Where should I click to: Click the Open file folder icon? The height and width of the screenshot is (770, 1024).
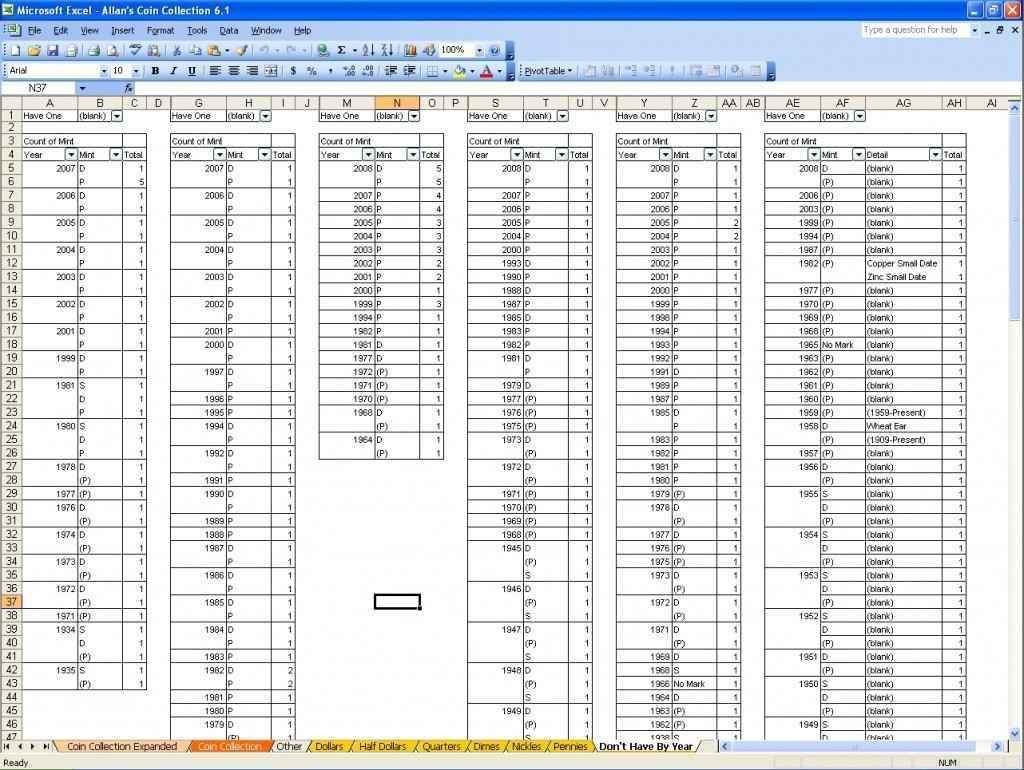tap(34, 50)
